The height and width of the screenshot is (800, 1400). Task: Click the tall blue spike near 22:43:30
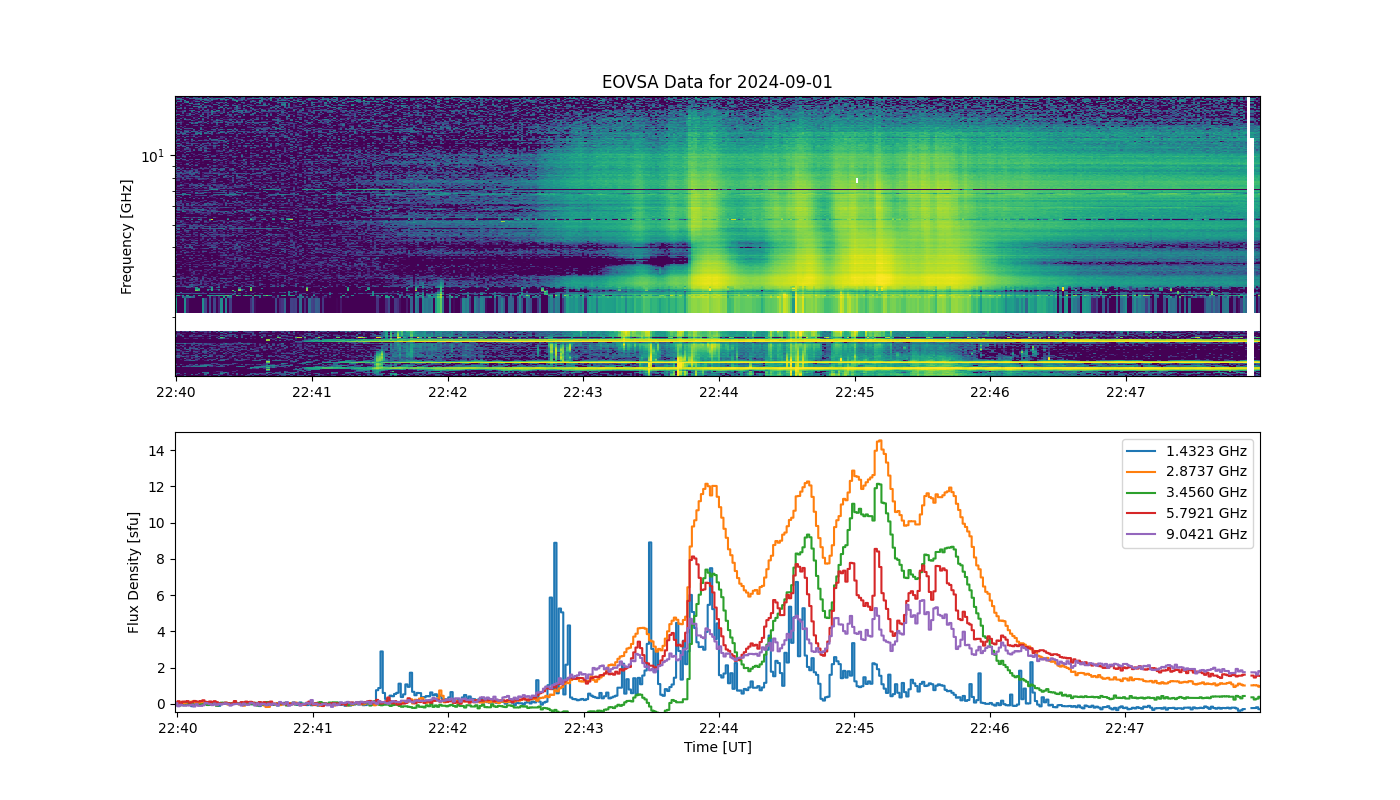(x=650, y=545)
